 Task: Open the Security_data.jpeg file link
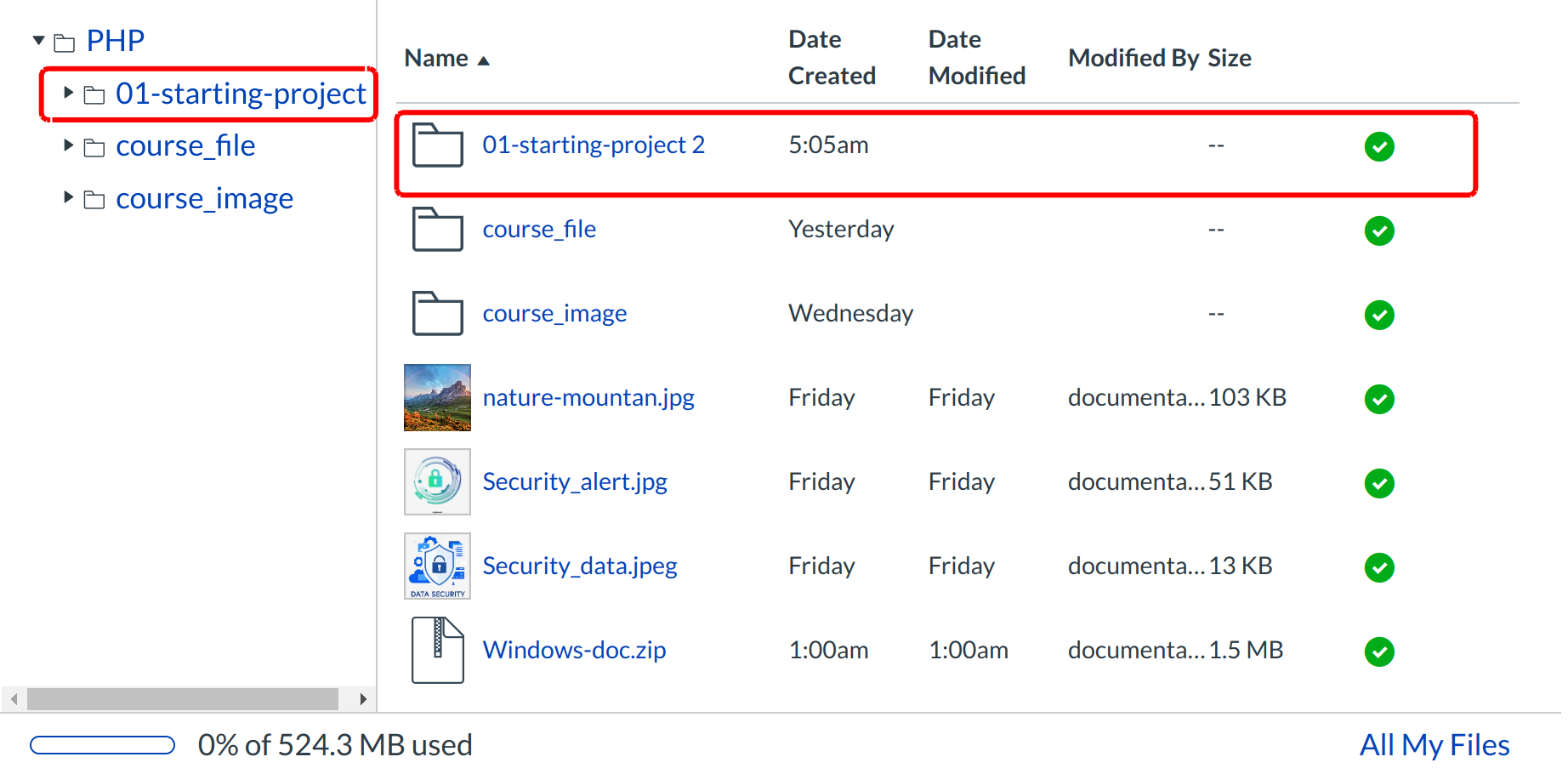pos(579,566)
